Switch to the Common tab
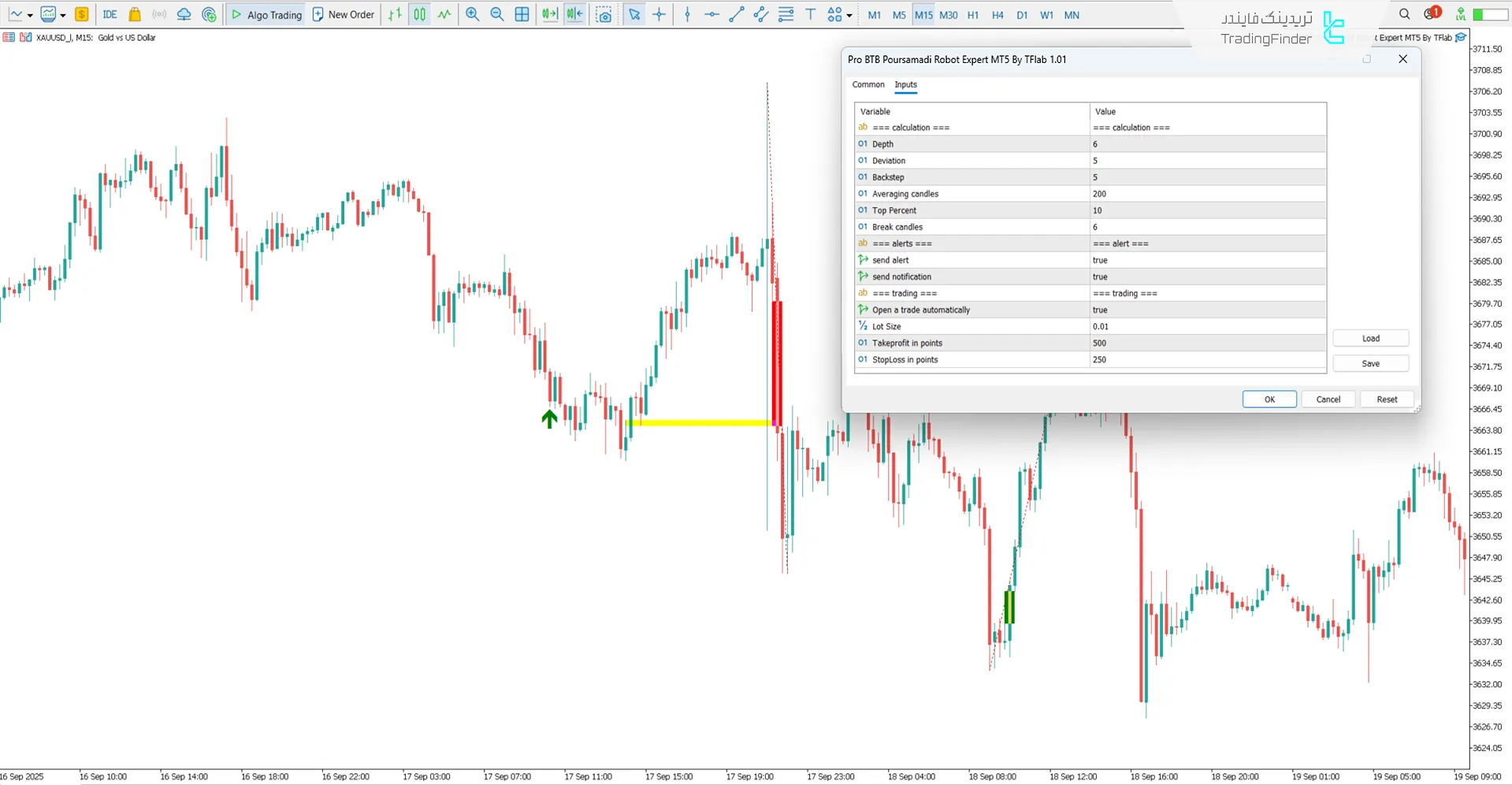This screenshot has height=785, width=1512. pos(867,84)
